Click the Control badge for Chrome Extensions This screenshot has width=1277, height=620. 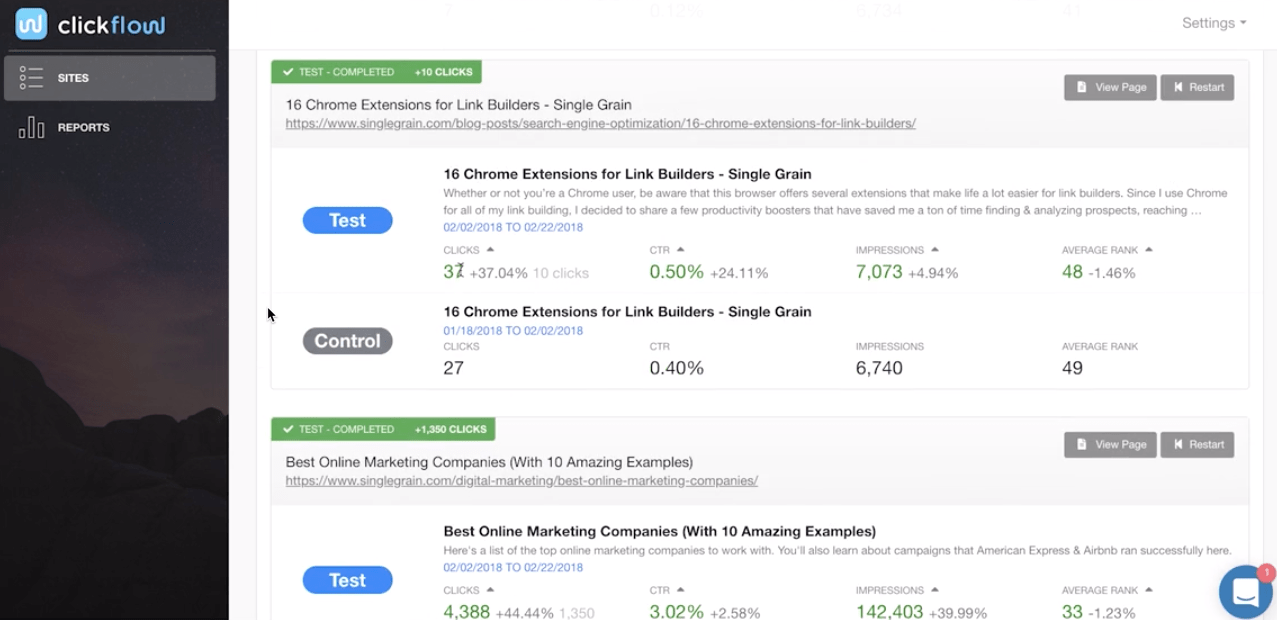coord(347,341)
